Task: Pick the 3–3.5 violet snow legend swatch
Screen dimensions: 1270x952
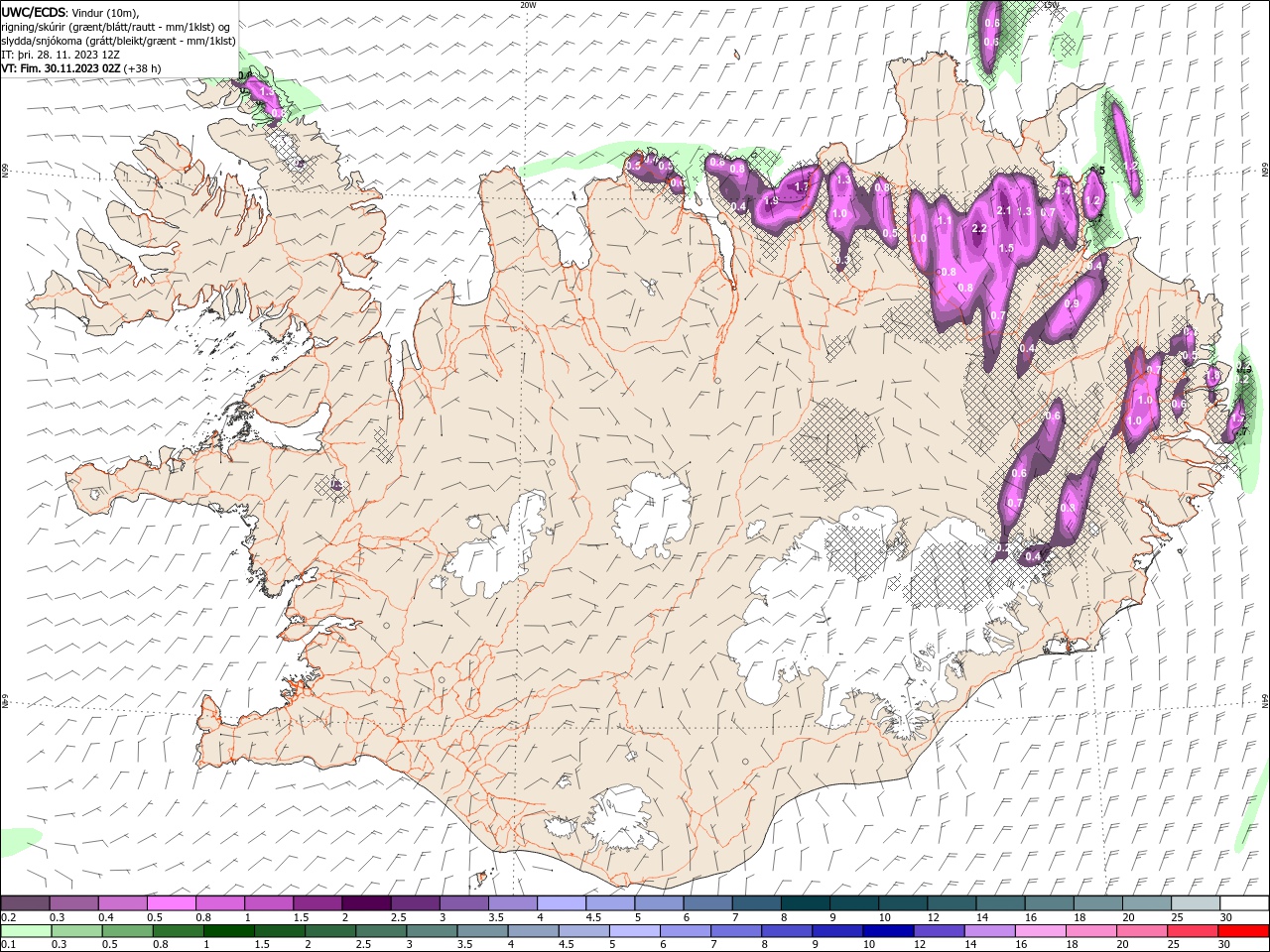Action: 463,902
